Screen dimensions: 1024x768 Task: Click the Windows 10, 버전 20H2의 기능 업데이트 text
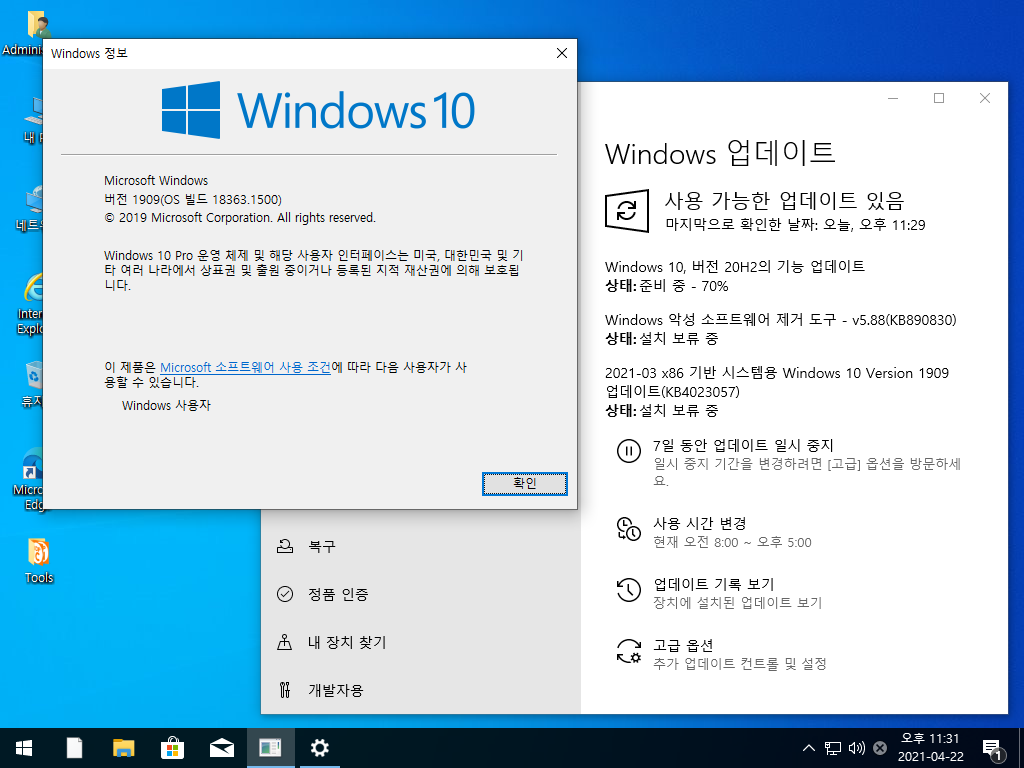tap(735, 266)
